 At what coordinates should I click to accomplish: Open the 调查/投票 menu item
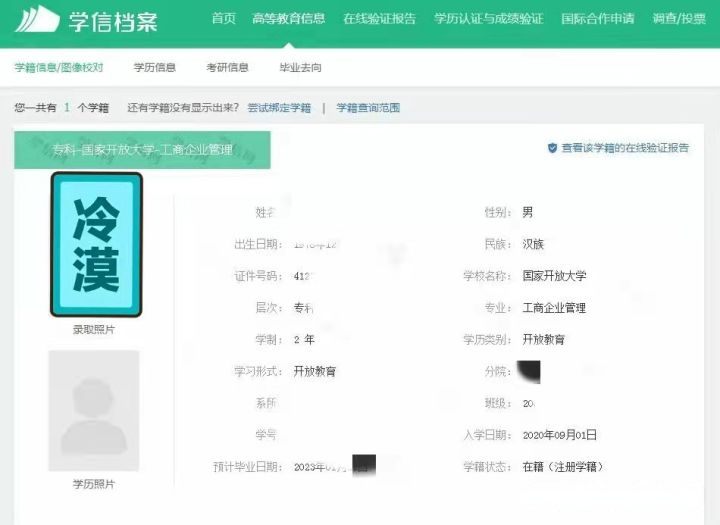pyautogui.click(x=679, y=18)
